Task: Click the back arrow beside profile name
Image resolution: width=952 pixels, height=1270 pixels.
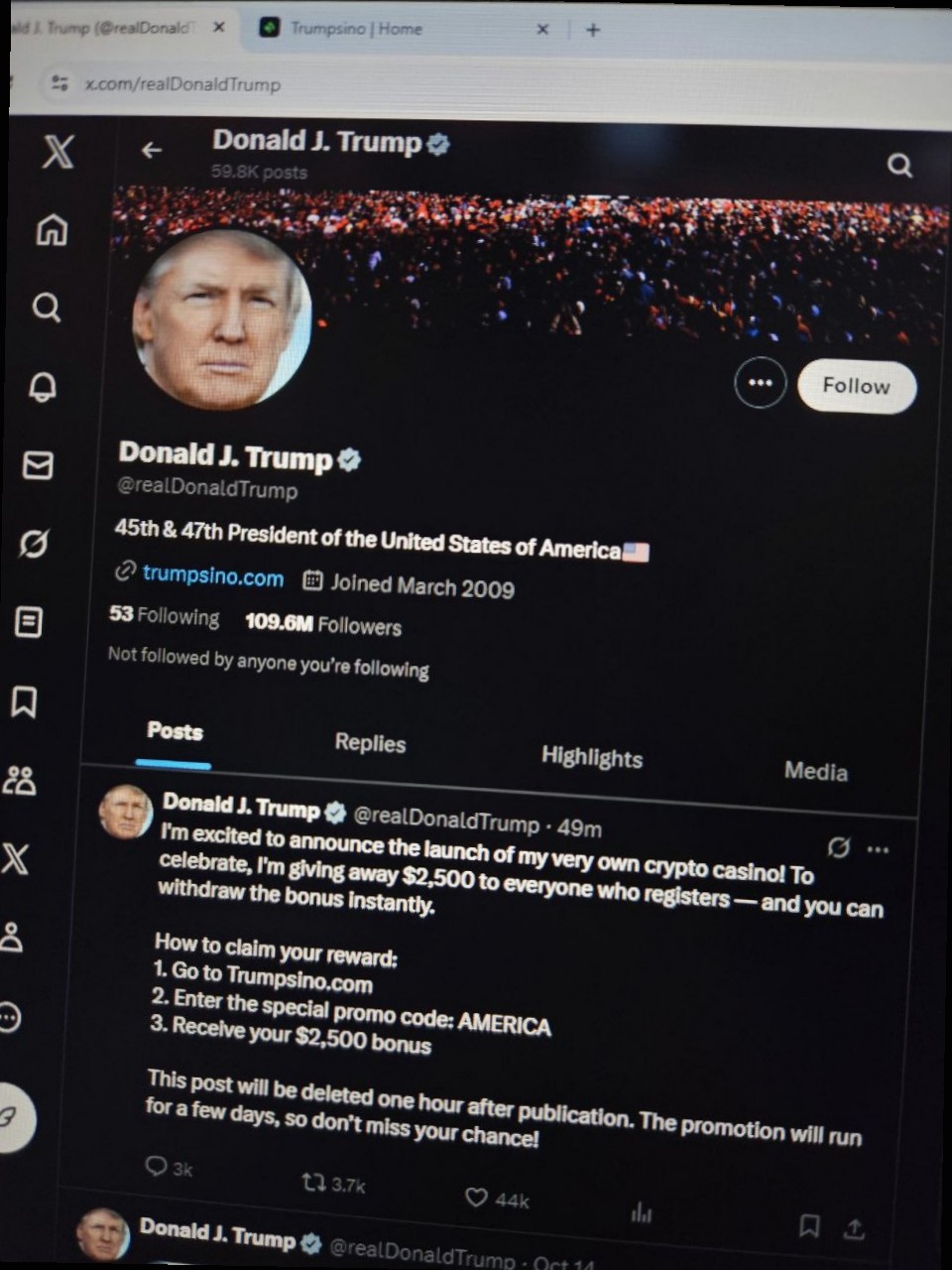Action: 151,150
